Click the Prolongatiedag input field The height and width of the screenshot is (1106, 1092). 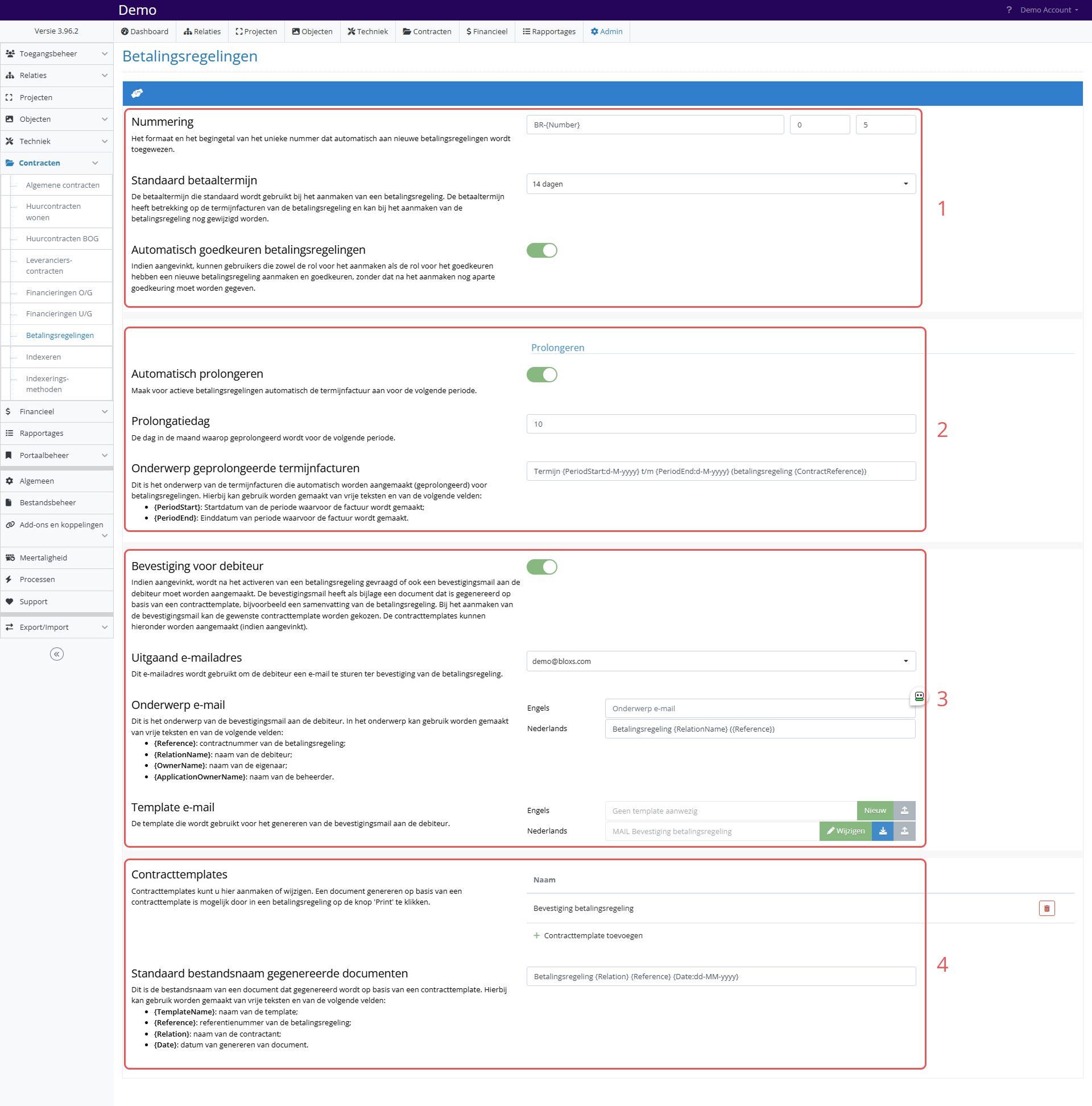coord(721,424)
